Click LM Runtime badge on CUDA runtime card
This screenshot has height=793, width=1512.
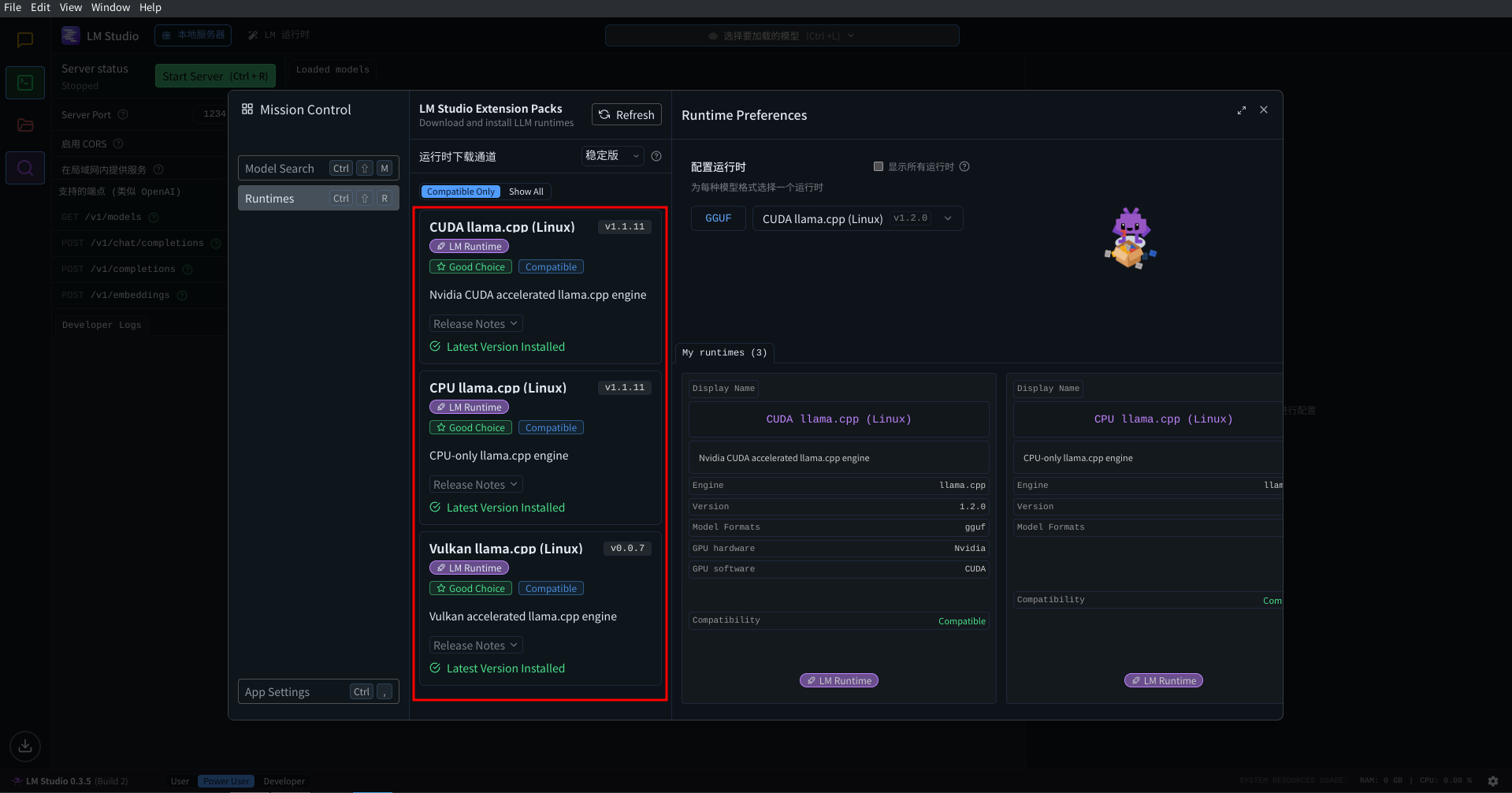coord(839,680)
